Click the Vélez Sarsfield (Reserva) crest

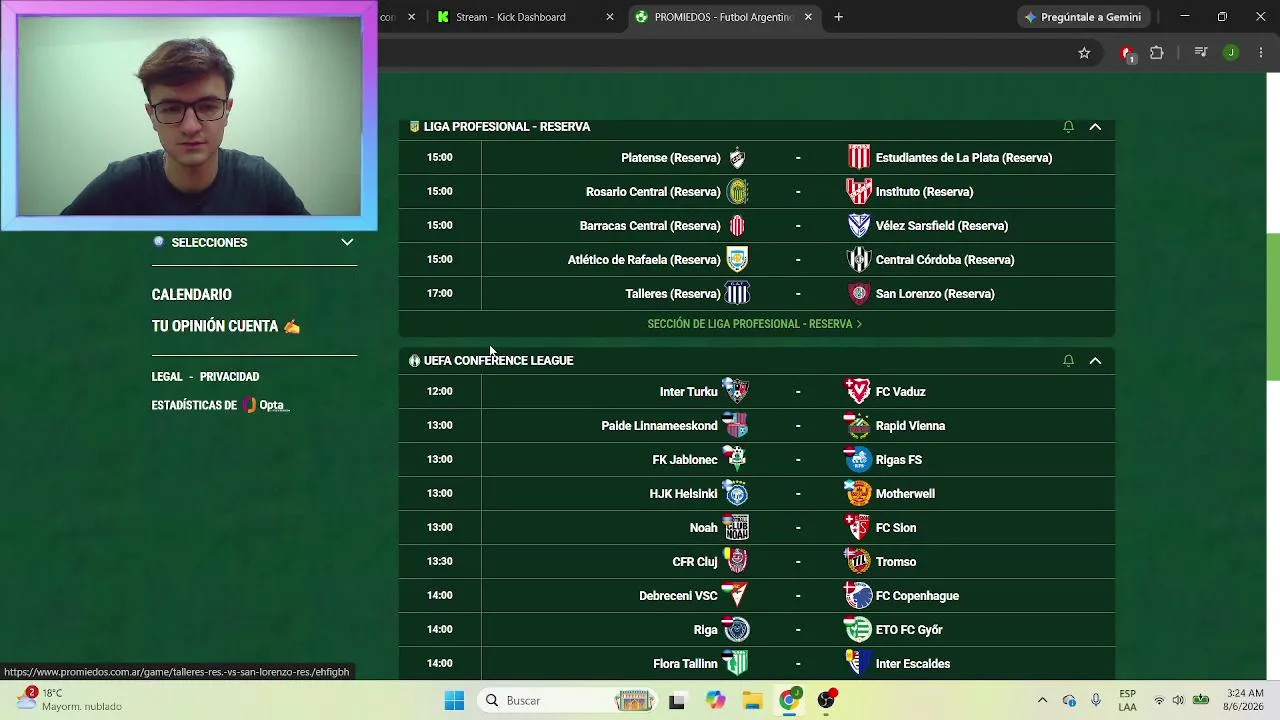click(x=859, y=226)
